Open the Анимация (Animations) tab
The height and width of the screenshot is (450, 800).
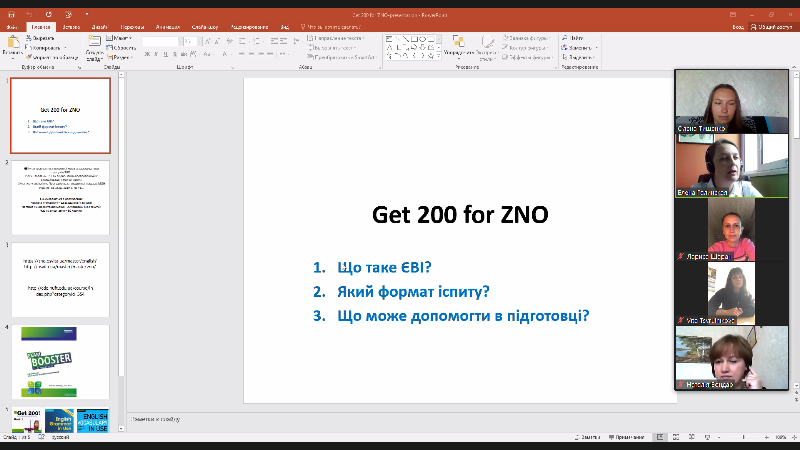(x=168, y=27)
